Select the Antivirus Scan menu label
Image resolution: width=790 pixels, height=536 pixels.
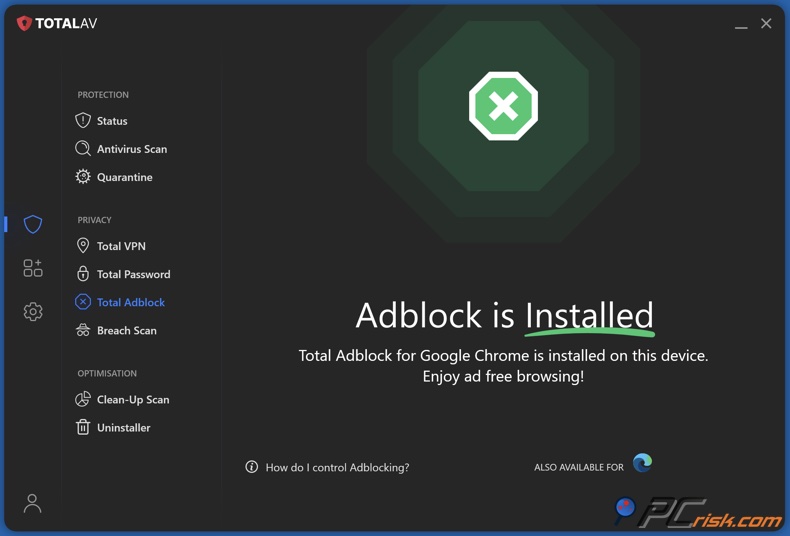coord(132,149)
